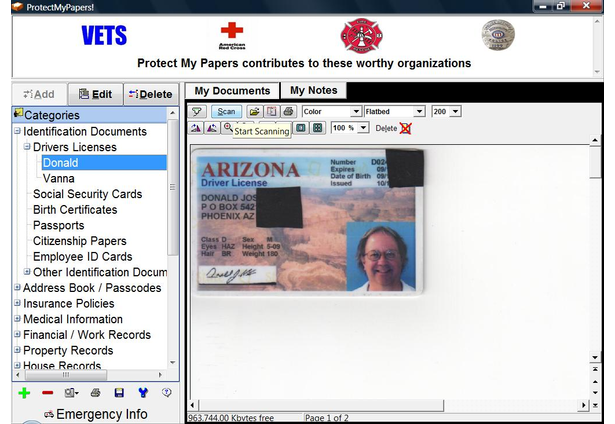Open the 200 resolution dropdown

[455, 112]
